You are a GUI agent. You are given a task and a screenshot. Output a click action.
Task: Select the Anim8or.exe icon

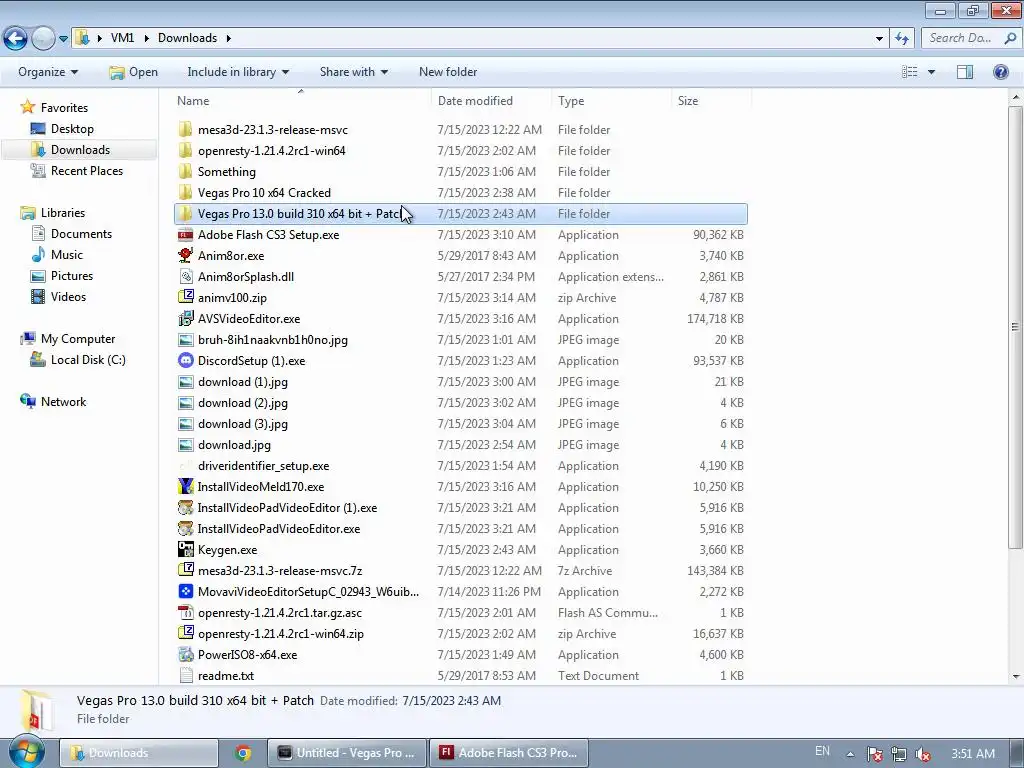[x=185, y=255]
